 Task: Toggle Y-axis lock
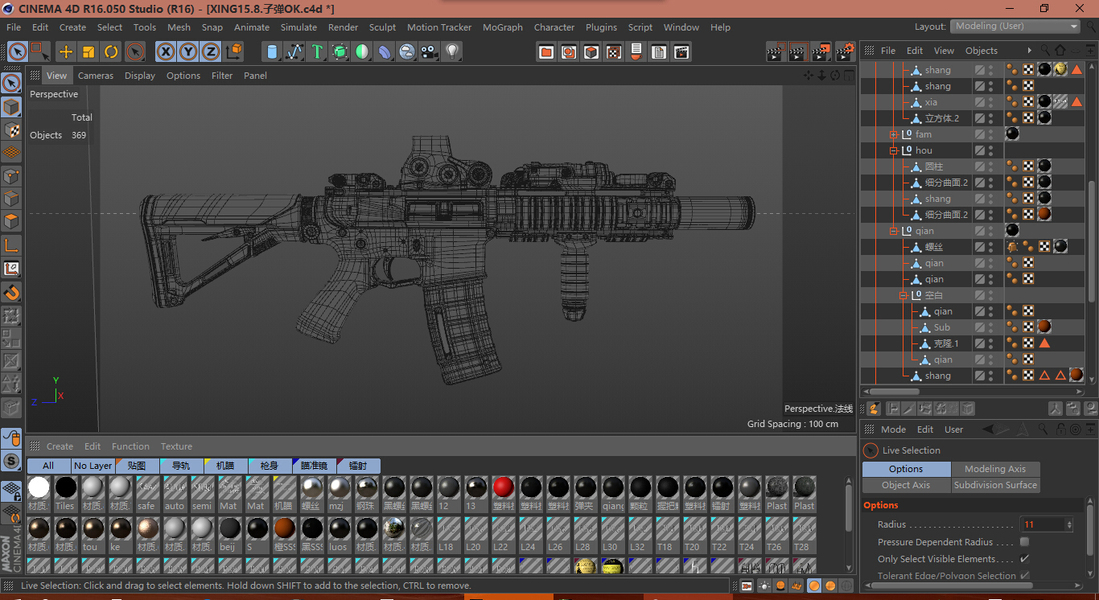click(x=188, y=51)
